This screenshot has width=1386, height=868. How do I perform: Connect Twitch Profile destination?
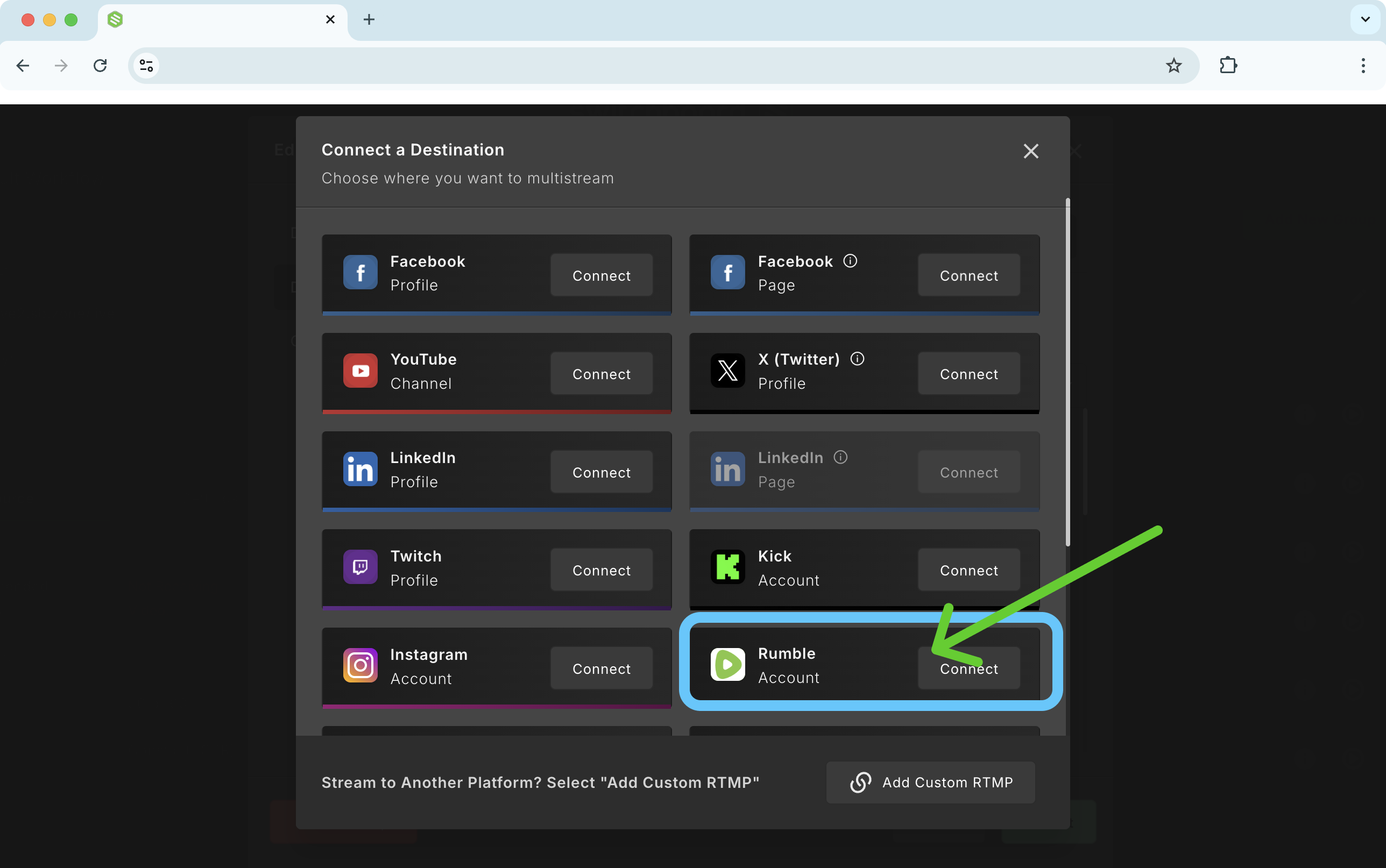pos(601,570)
